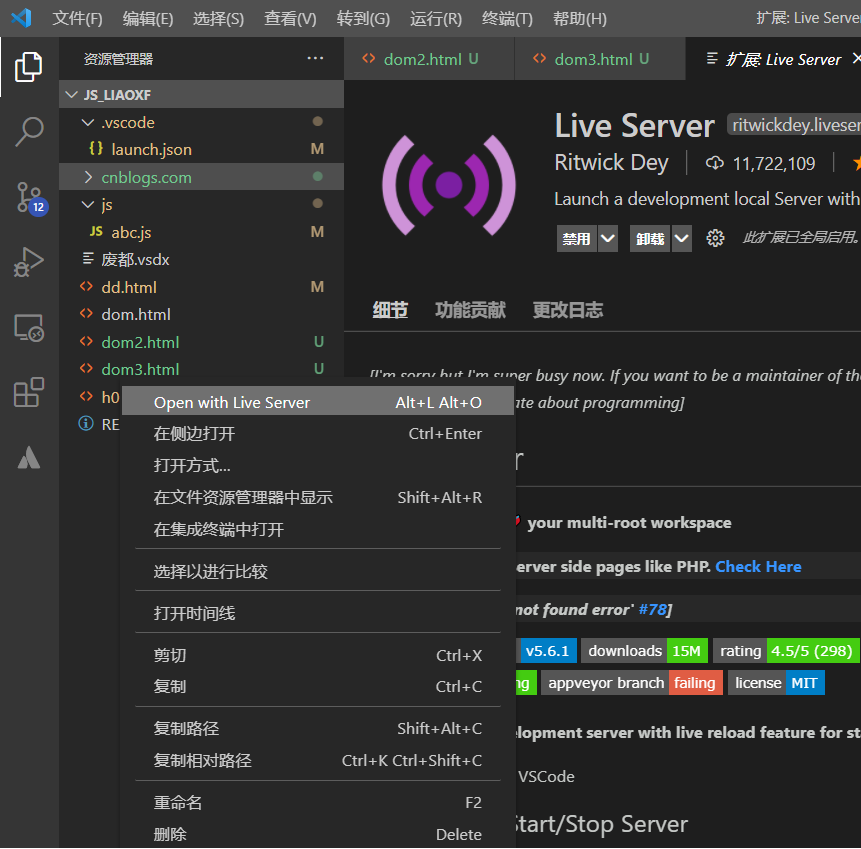Open the 编辑(E) menu
The image size is (861, 849).
point(148,19)
